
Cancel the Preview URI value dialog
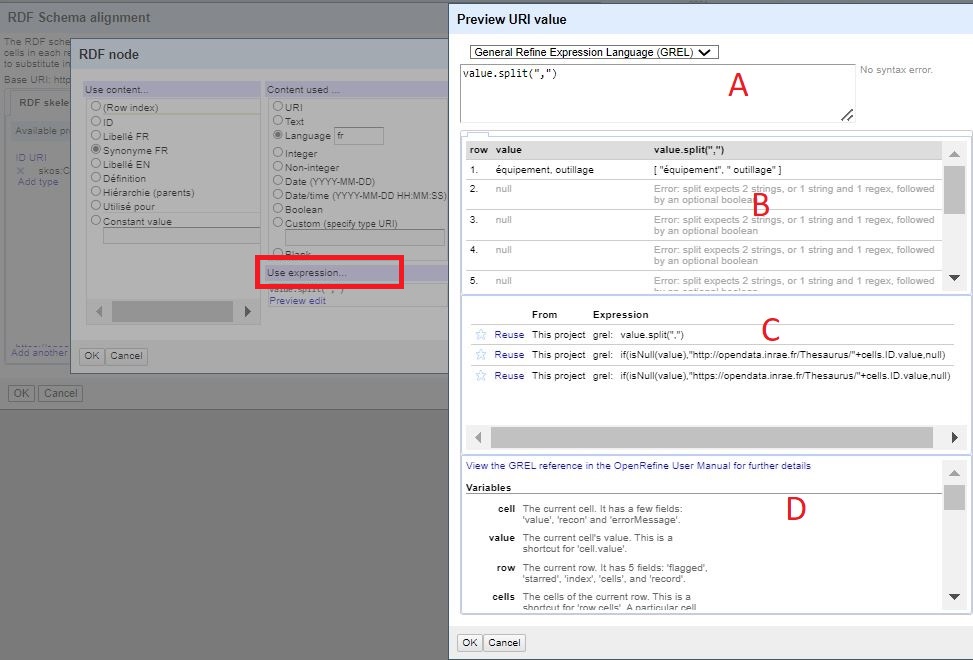point(505,642)
